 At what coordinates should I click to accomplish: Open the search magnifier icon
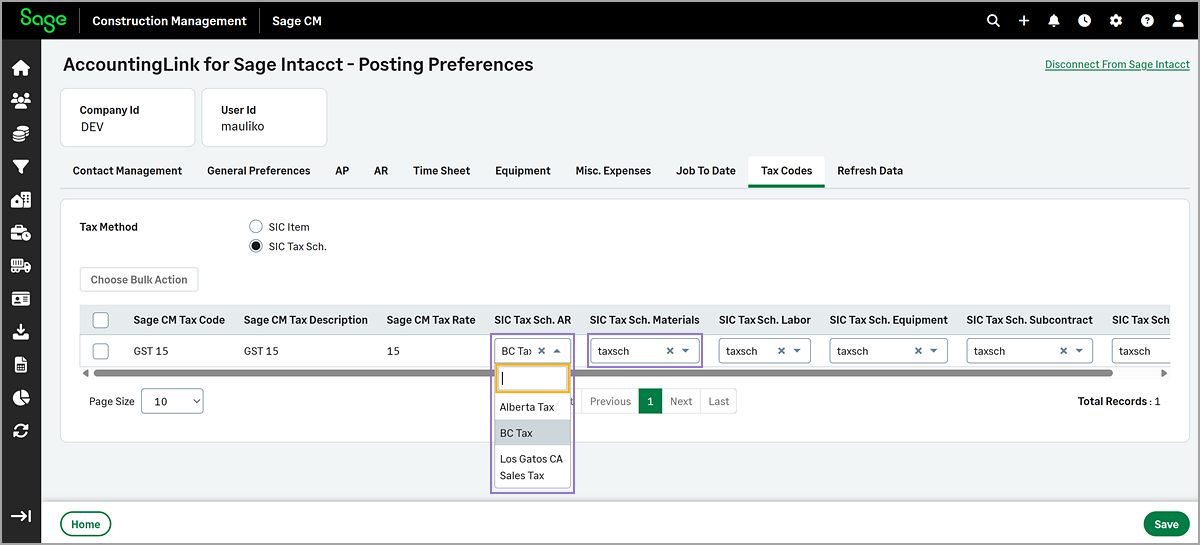(993, 20)
